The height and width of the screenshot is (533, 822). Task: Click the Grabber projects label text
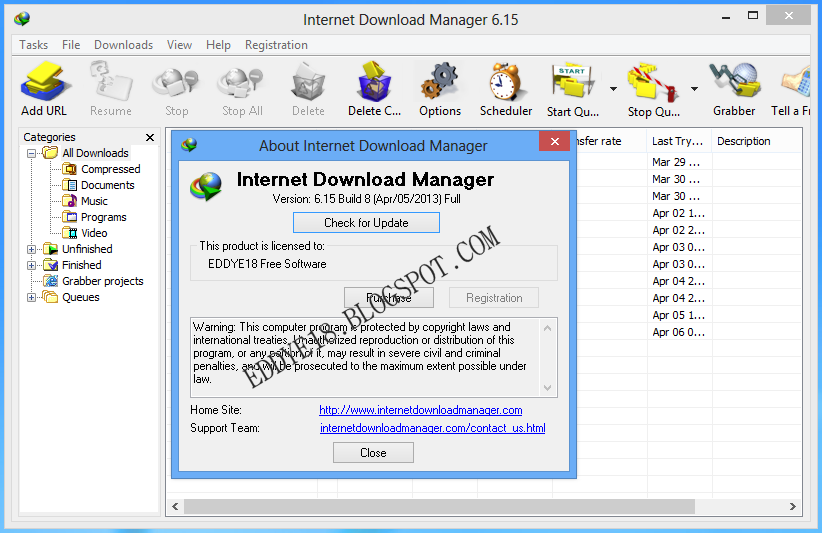103,281
